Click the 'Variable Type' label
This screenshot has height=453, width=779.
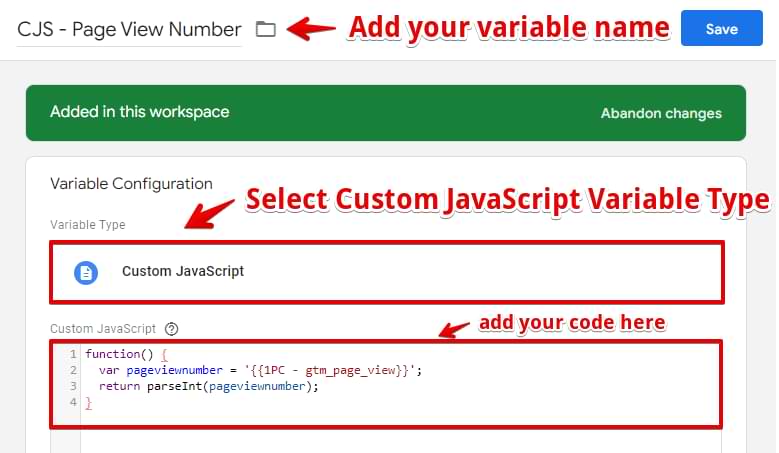click(87, 225)
